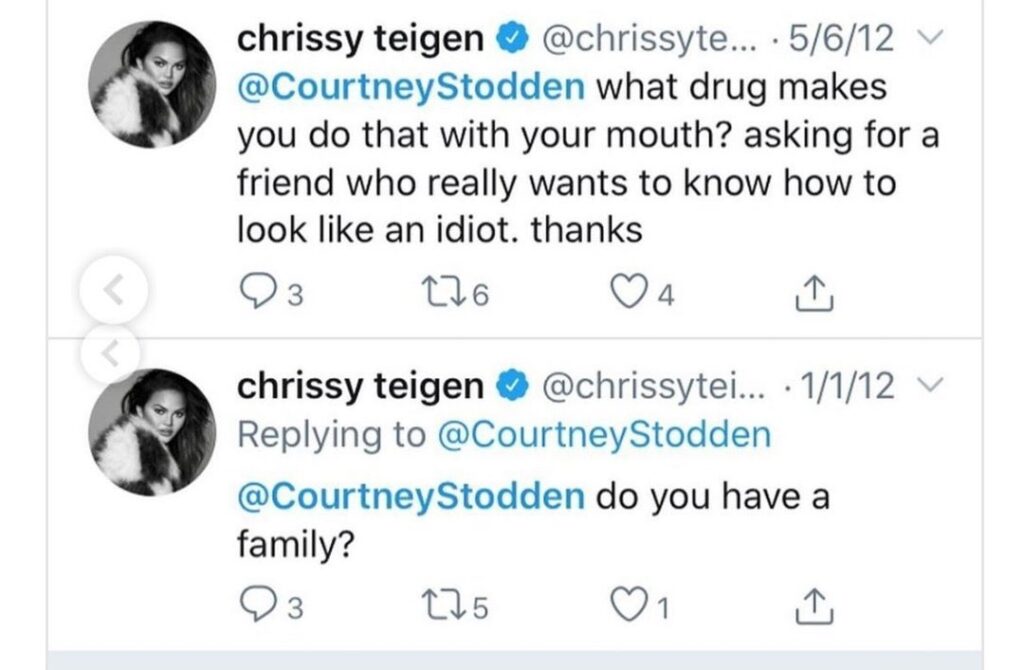This screenshot has width=1024, height=670.
Task: Open @CourtneyStodden mention before 'do you have'
Action: (410, 496)
